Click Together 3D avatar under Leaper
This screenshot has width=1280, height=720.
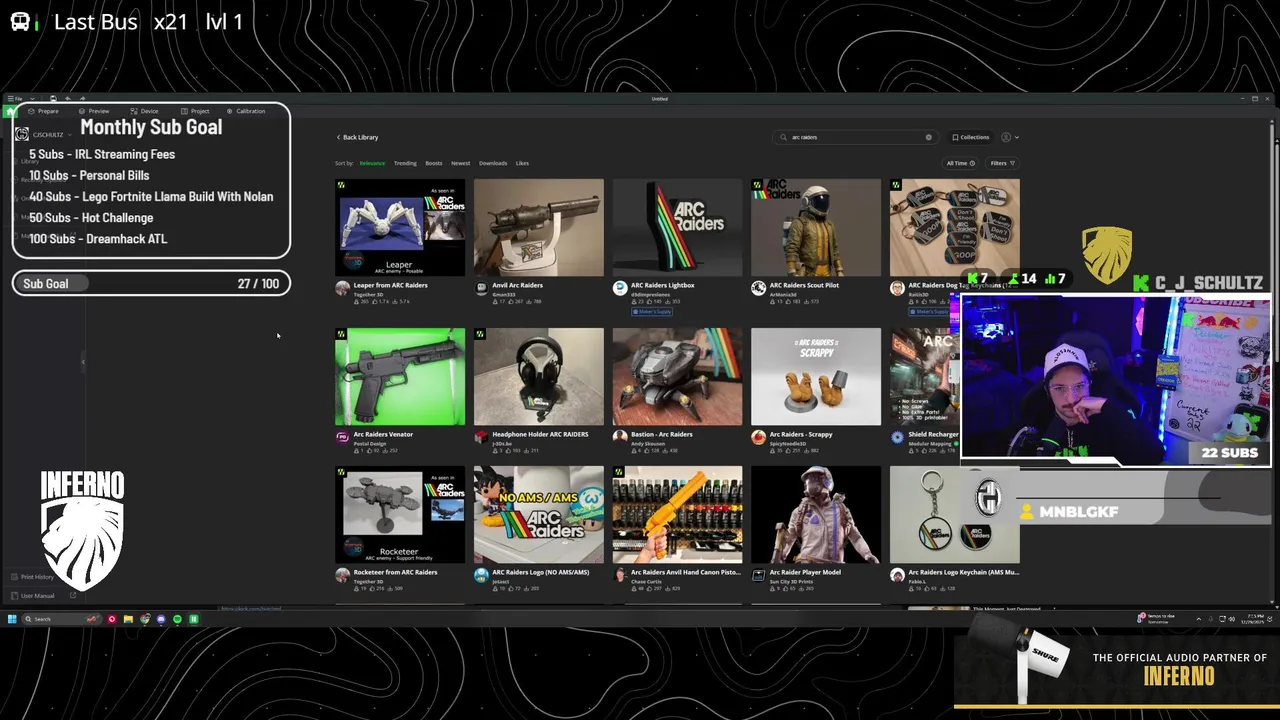click(342, 288)
